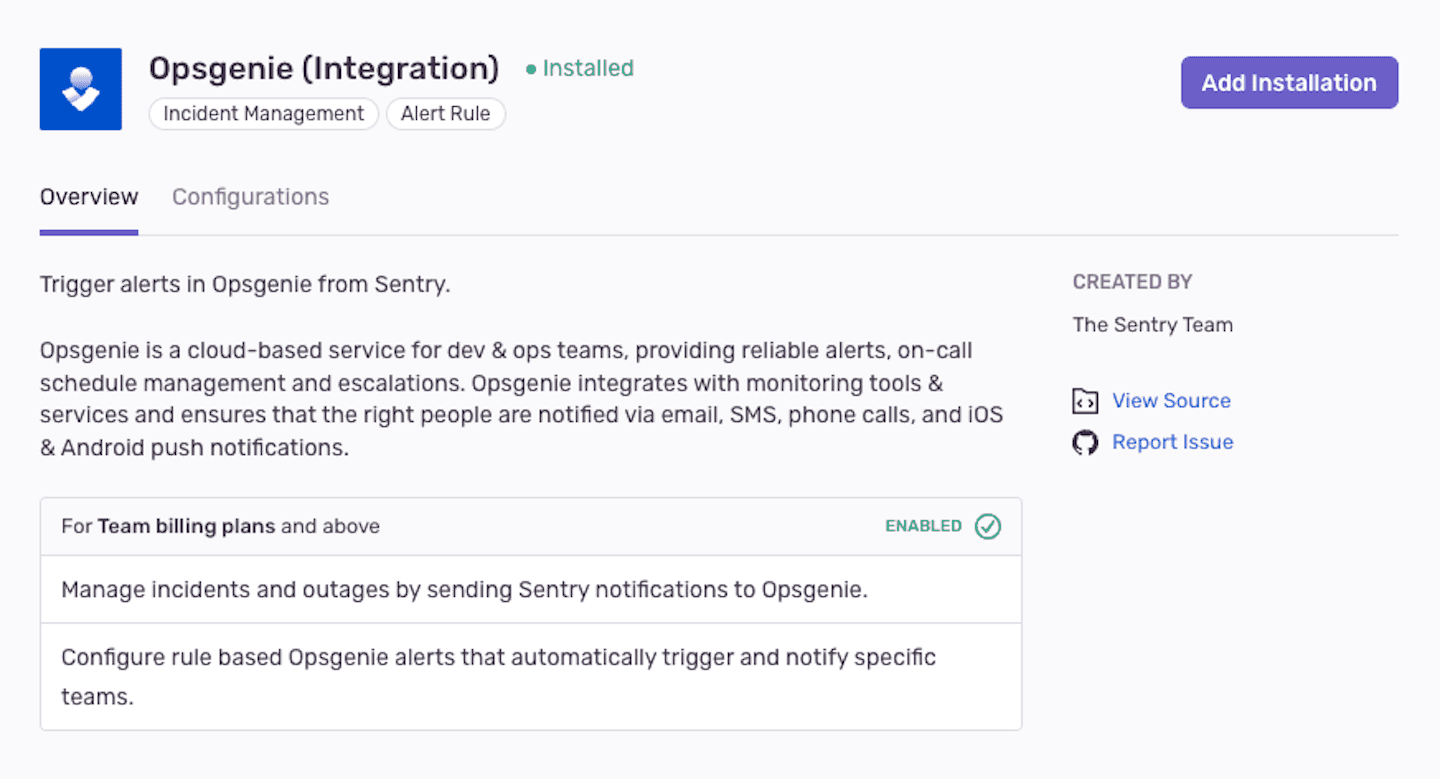Click The Sentry Team author name
1440x779 pixels.
click(x=1152, y=325)
